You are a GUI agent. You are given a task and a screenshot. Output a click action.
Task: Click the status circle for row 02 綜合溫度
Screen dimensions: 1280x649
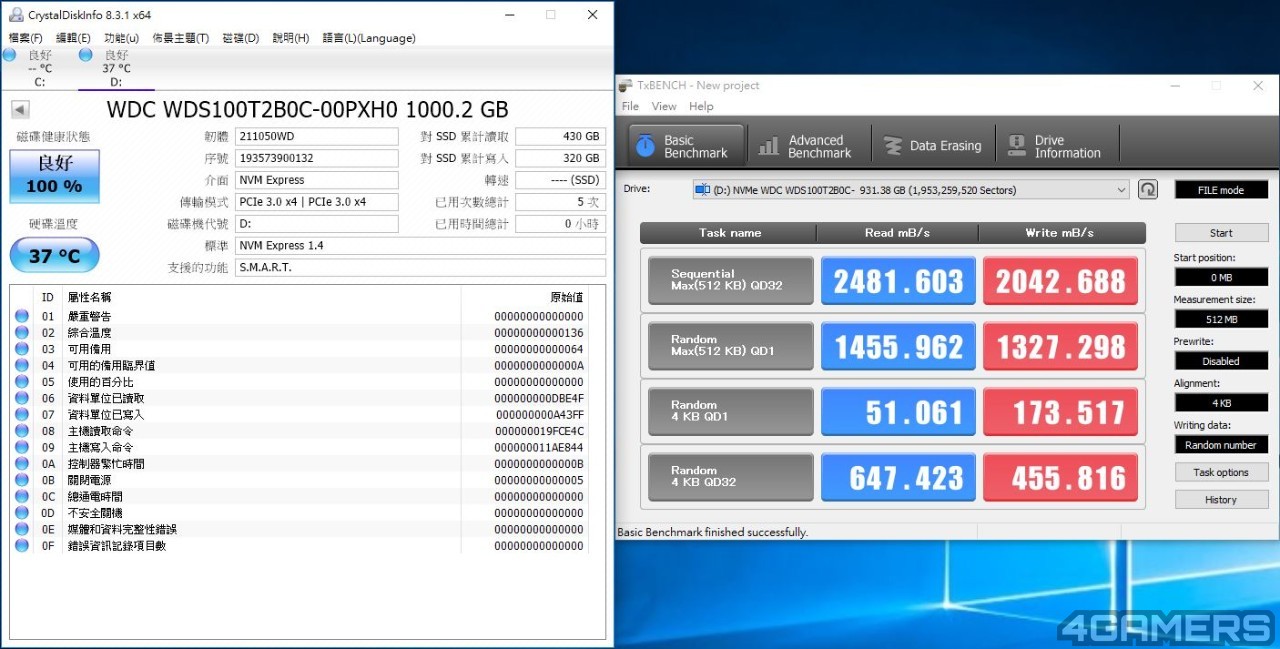click(x=22, y=333)
